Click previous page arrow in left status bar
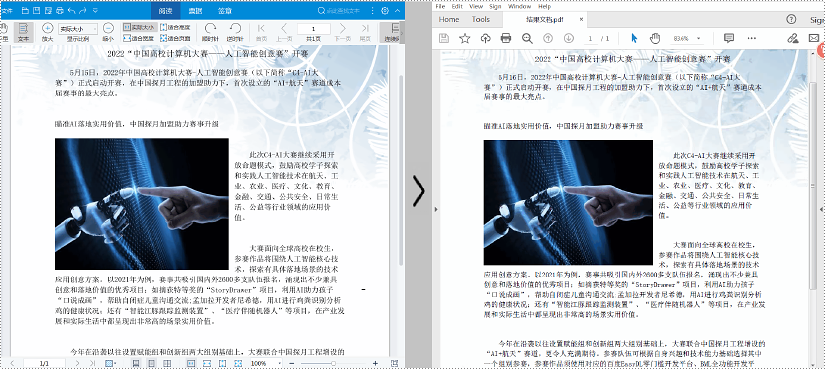 [12, 363]
